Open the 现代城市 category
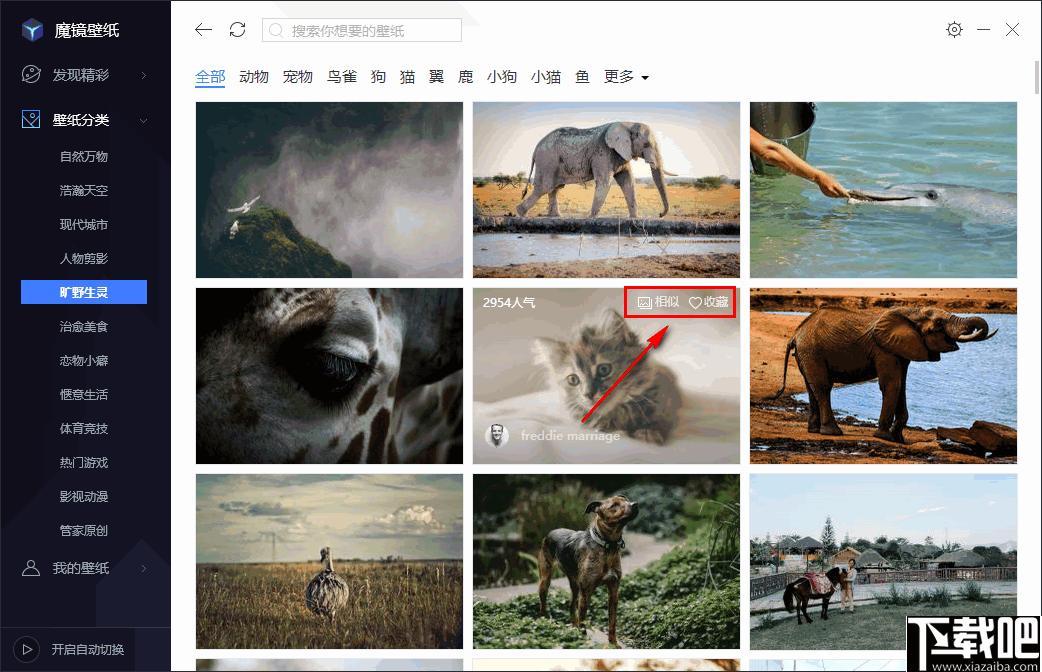This screenshot has height=672, width=1042. pyautogui.click(x=84, y=225)
